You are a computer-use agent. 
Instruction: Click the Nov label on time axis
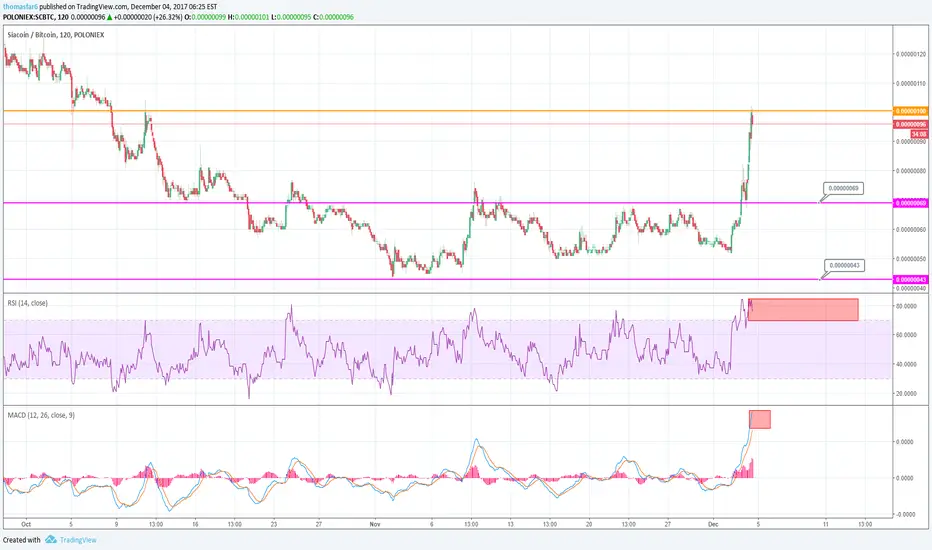pyautogui.click(x=374, y=524)
